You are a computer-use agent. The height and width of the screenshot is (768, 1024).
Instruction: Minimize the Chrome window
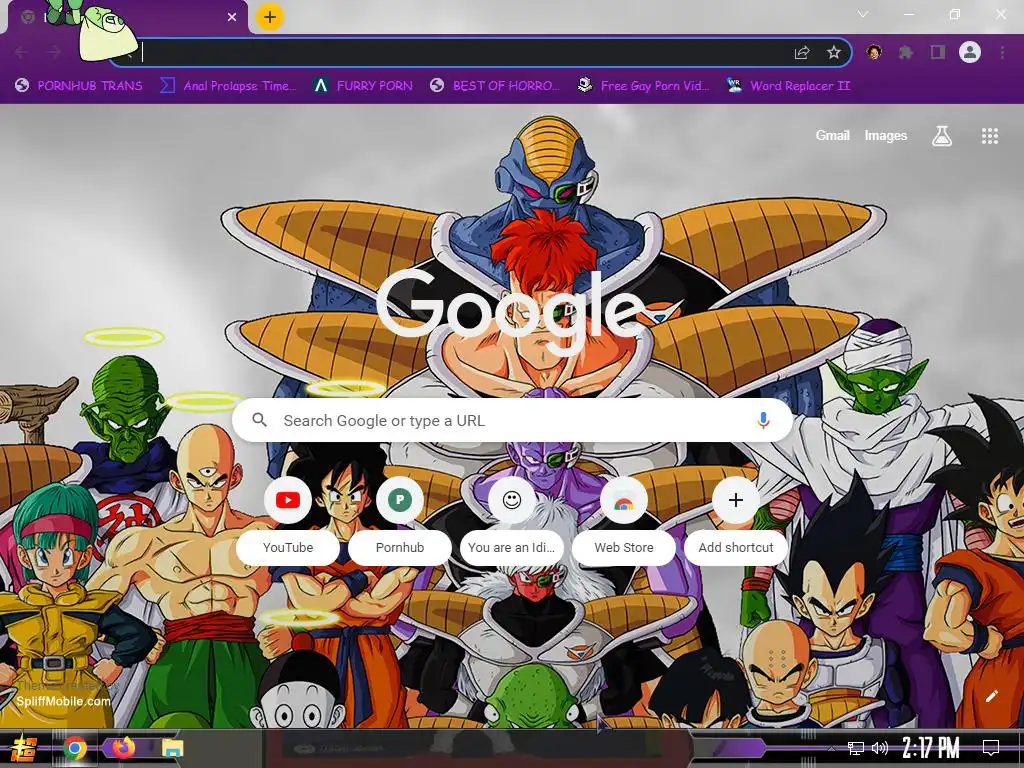[909, 14]
